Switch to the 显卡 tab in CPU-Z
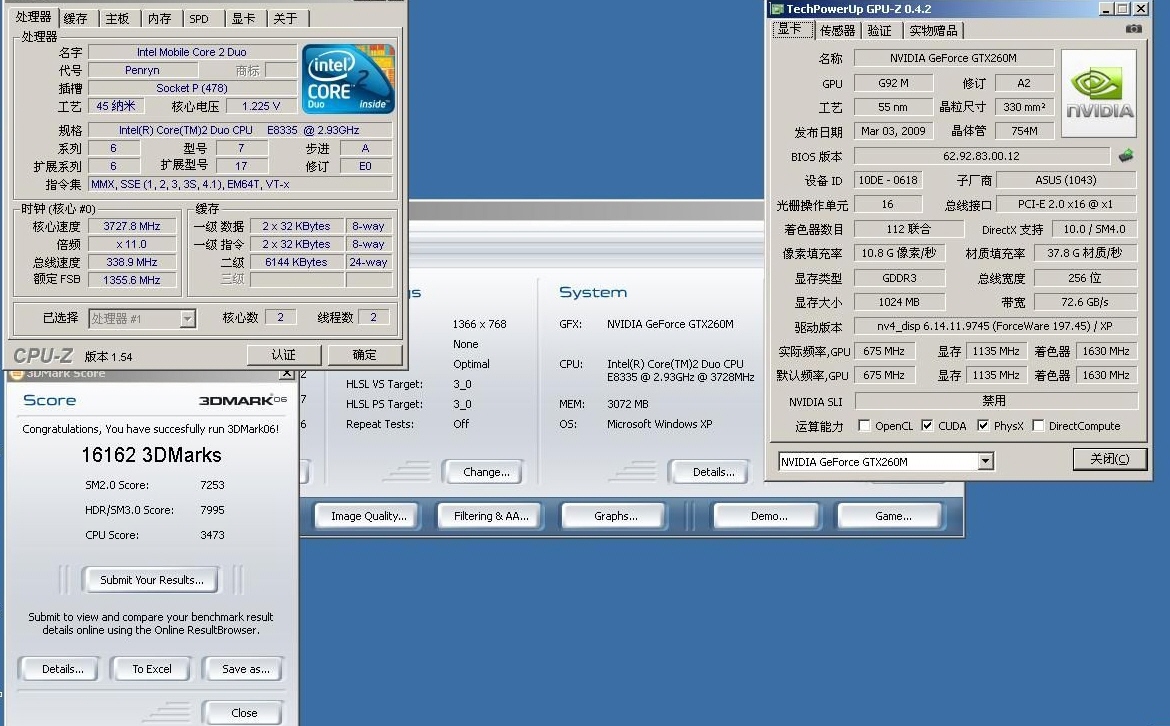 click(243, 19)
